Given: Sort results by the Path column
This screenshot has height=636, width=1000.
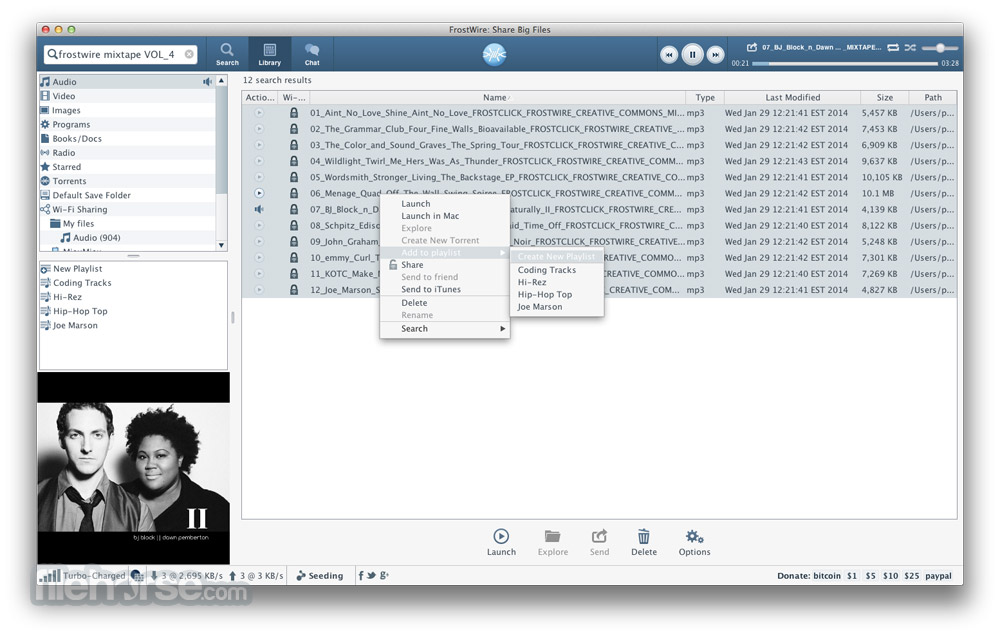Looking at the screenshot, I should (933, 97).
